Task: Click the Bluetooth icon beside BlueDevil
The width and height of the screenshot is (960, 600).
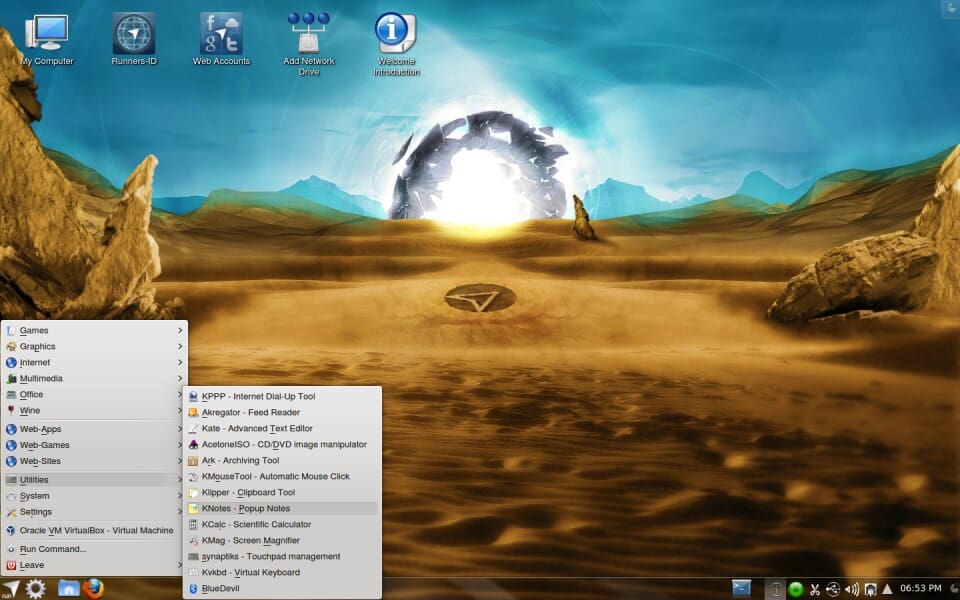Action: point(193,588)
